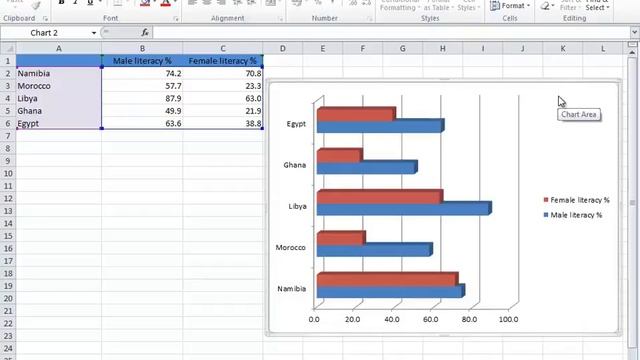Click the Egypt category axis label
Screen dimensions: 640x360
[296, 124]
